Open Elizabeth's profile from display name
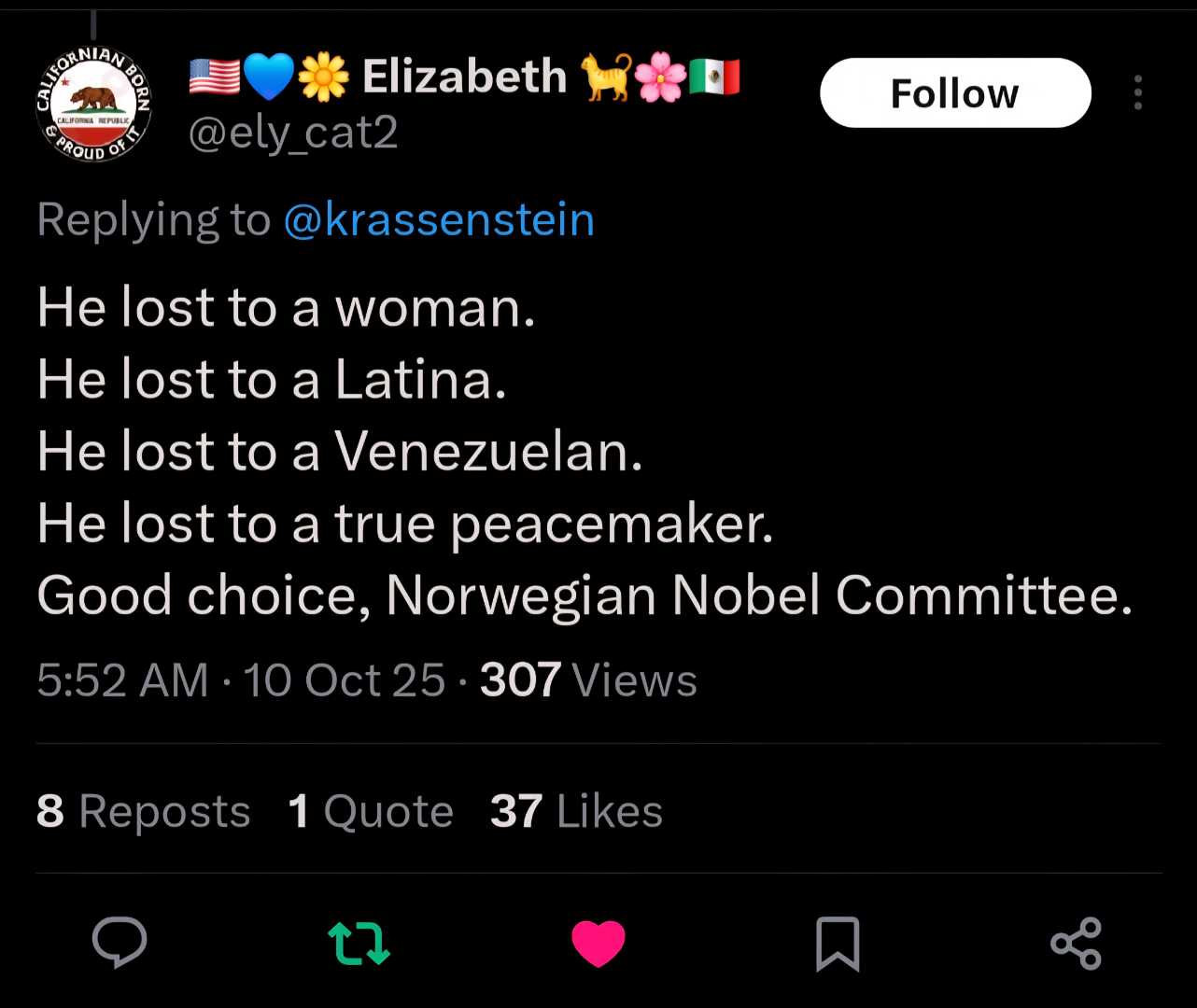The image size is (1197, 1008). 464,77
